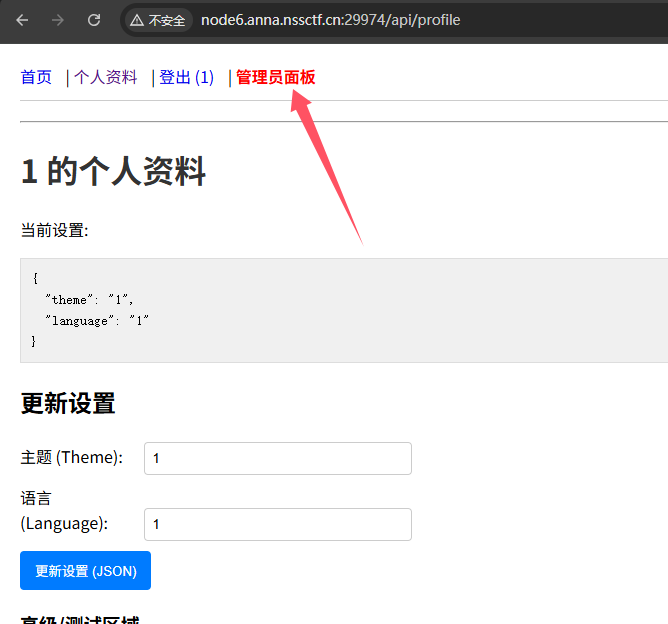Open the red 管理员面板 link
This screenshot has height=624, width=668.
(x=275, y=77)
